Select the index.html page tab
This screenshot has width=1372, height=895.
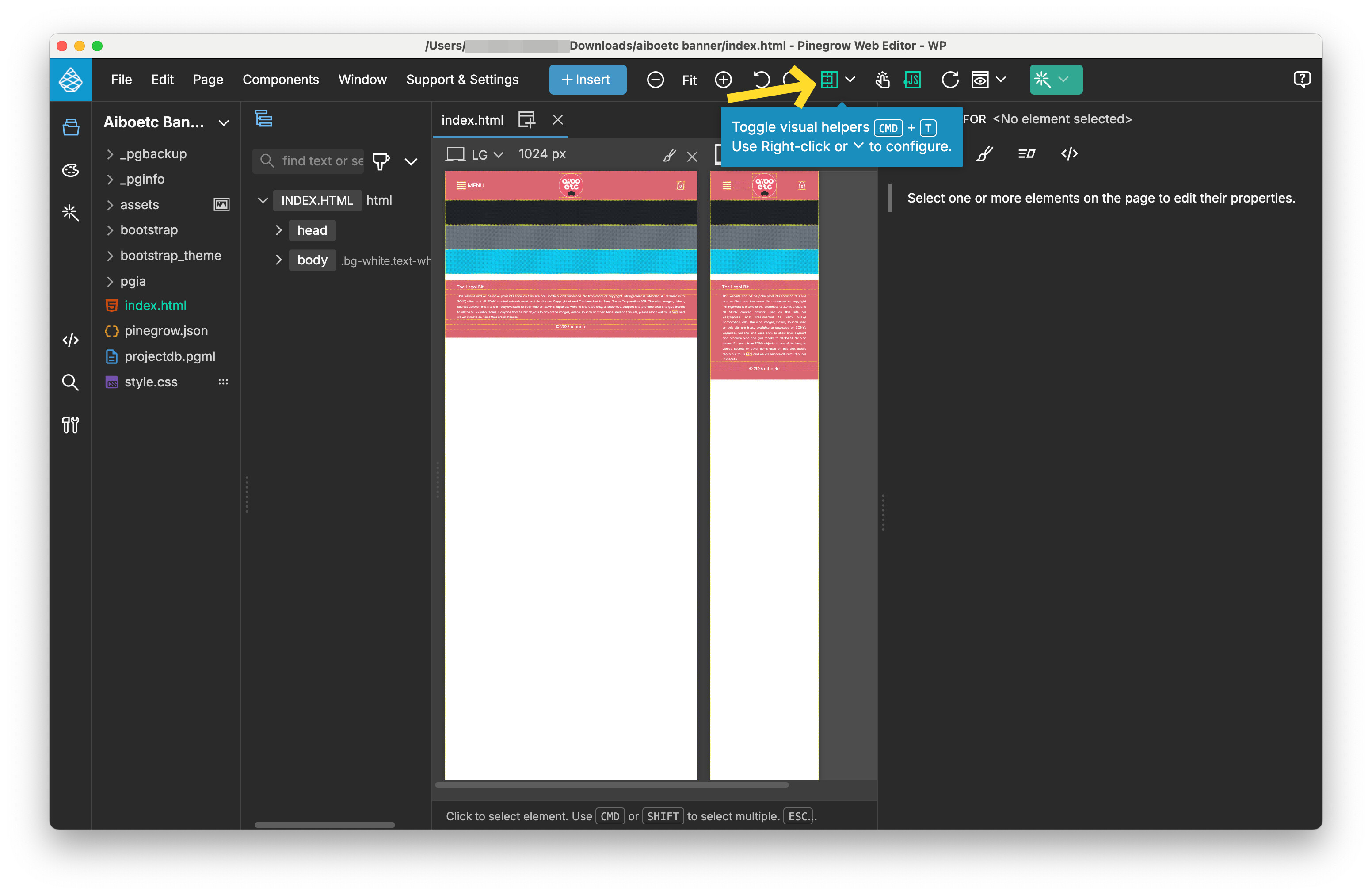(472, 120)
